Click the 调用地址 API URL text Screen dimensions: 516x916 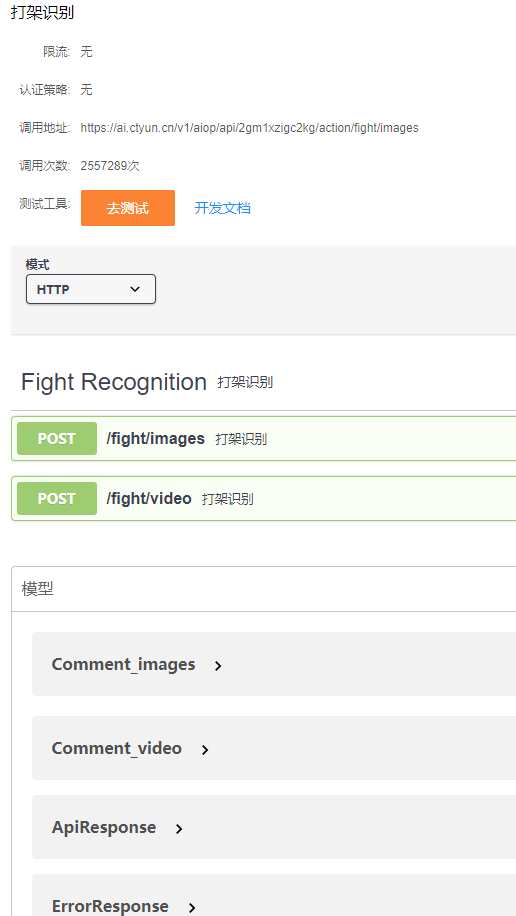point(250,128)
